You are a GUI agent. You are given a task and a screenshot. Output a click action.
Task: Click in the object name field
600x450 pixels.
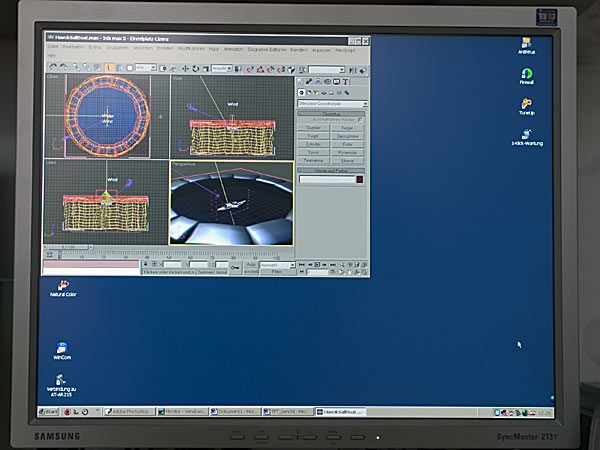[x=327, y=179]
